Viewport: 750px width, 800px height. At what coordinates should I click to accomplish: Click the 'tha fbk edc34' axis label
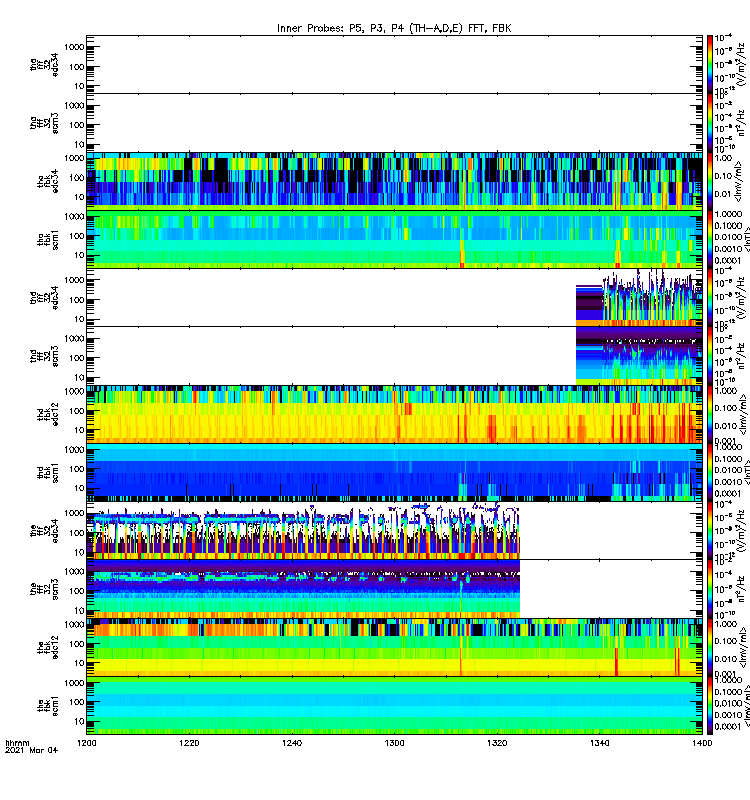pyautogui.click(x=47, y=182)
